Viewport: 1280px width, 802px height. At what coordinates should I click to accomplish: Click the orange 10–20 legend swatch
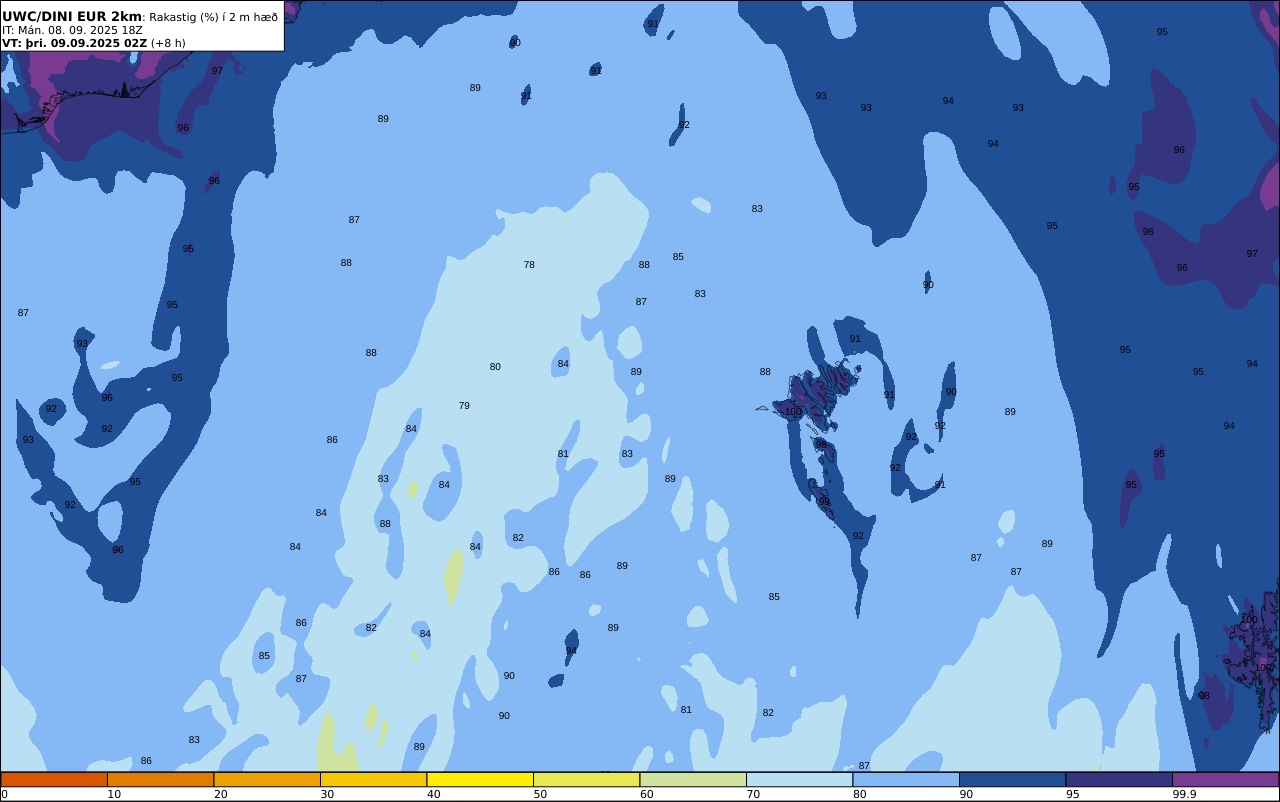coord(160,779)
